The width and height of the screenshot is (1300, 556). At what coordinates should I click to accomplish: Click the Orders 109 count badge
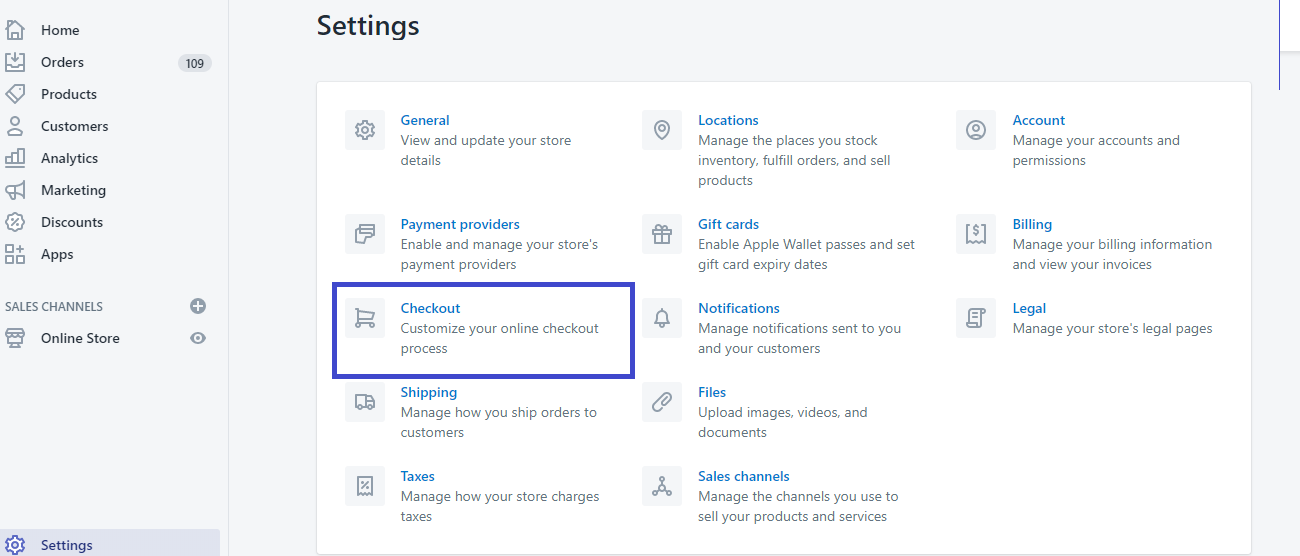(195, 63)
